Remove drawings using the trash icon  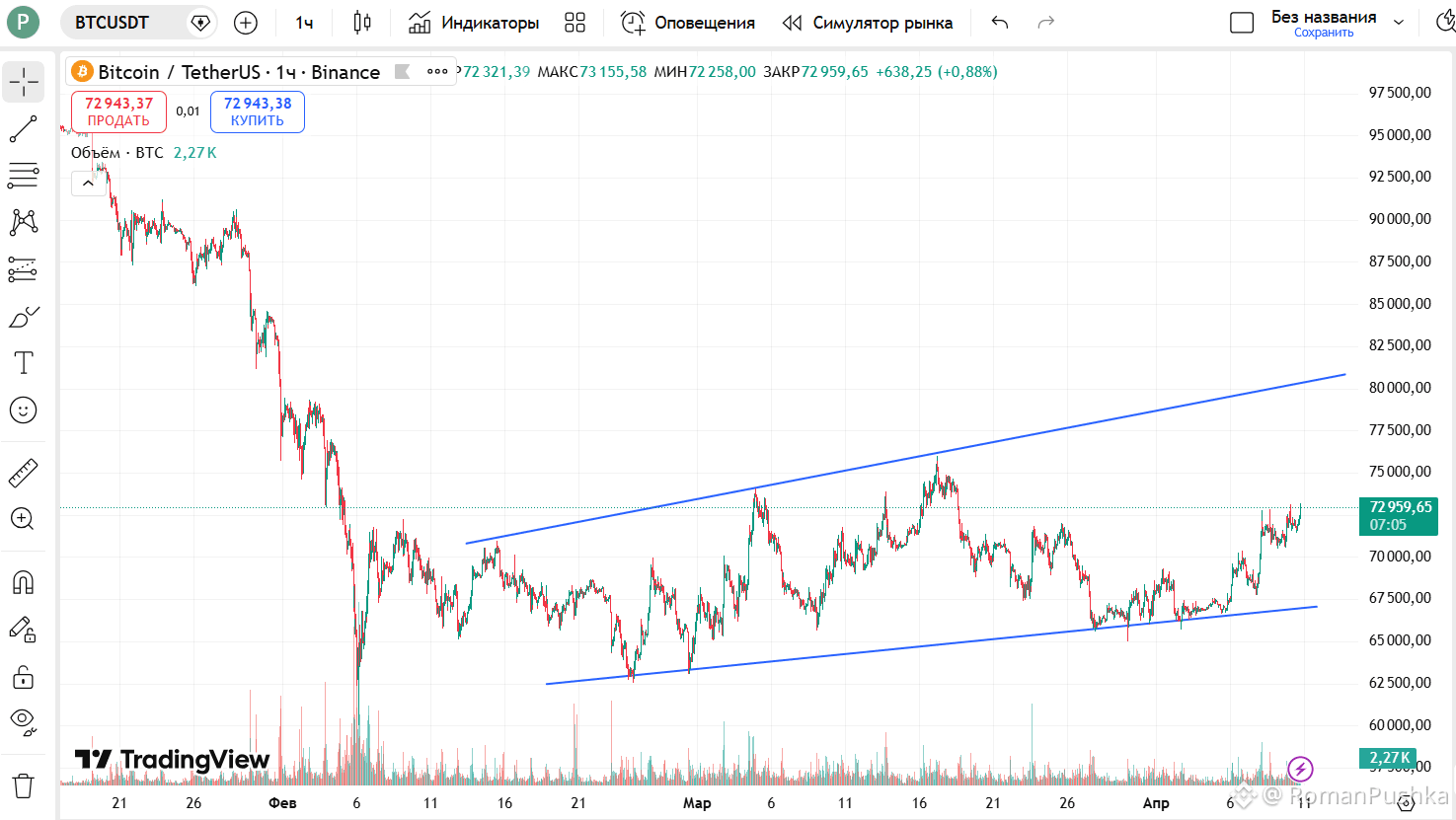(x=24, y=786)
